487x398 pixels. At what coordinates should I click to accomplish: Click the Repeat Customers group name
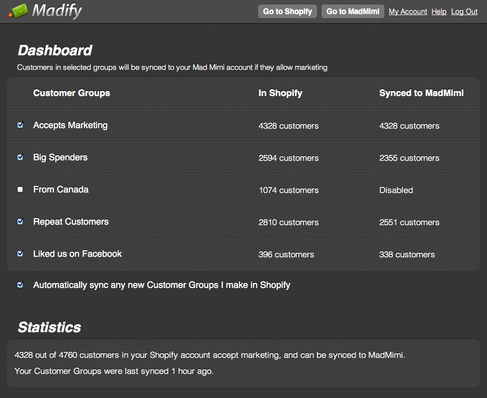coord(71,222)
